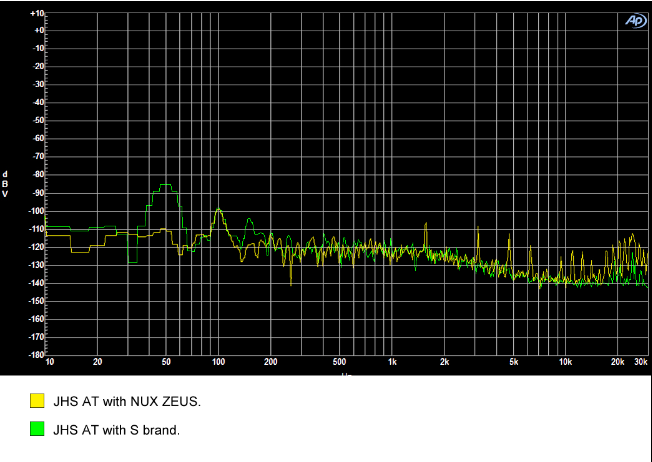Click the dBV vertical axis title

pos(6,184)
